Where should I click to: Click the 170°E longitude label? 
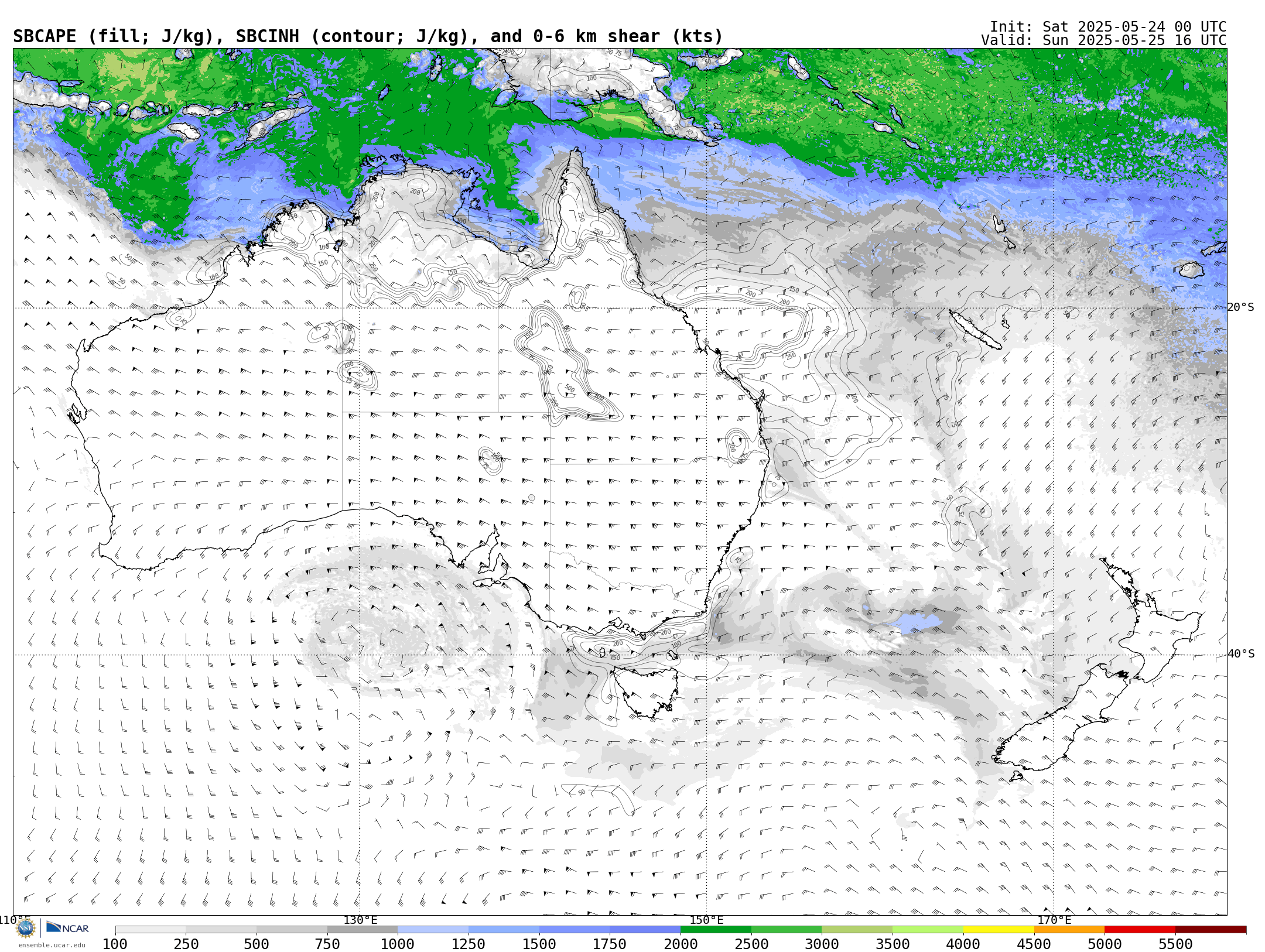(x=1054, y=920)
